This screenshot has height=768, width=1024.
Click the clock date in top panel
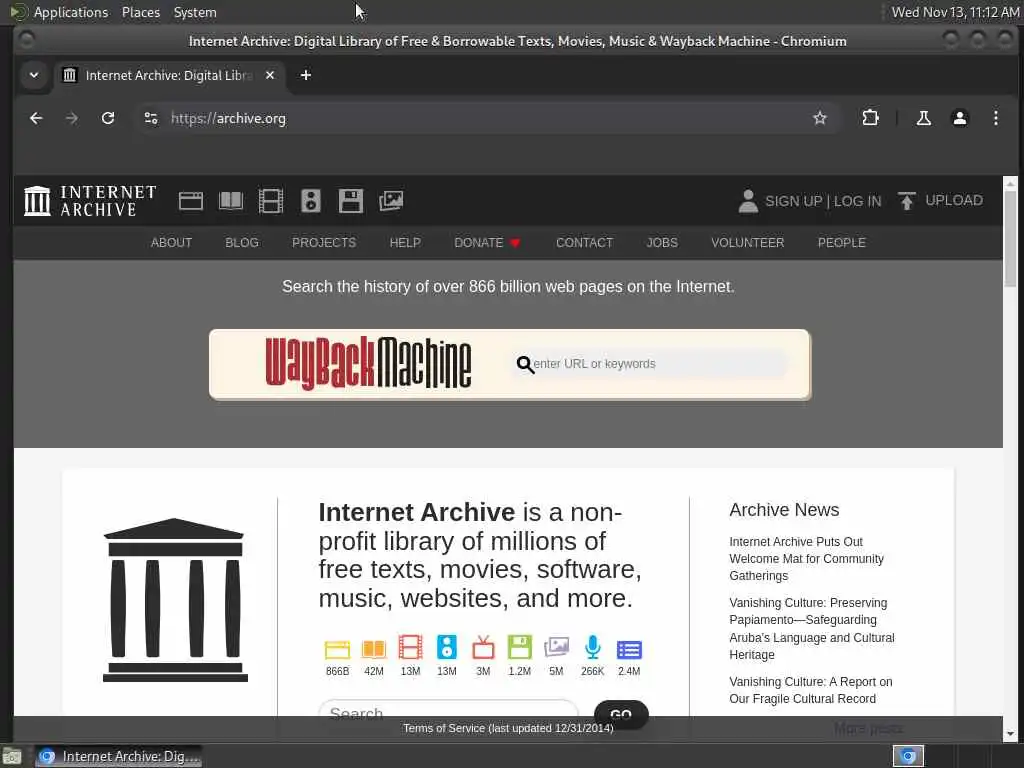pos(955,12)
